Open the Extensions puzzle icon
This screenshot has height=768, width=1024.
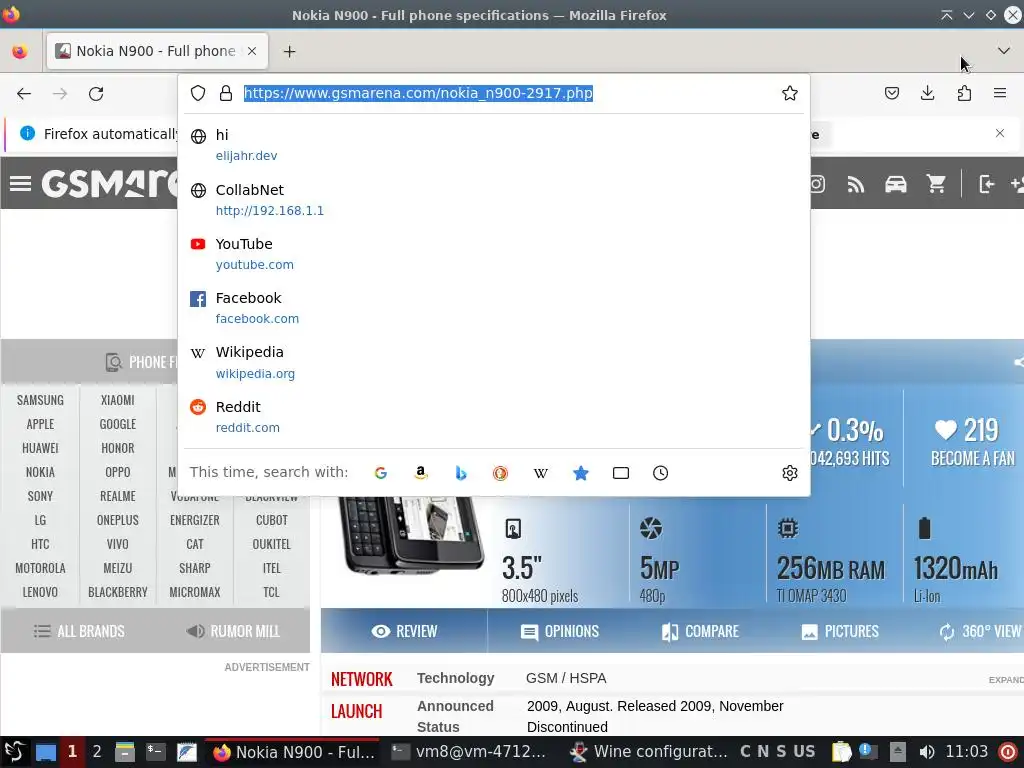click(964, 93)
